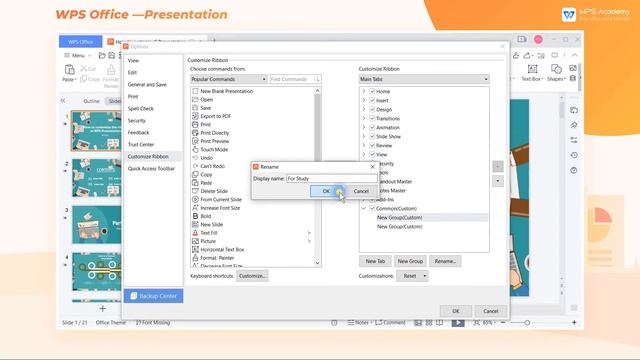This screenshot has width=640, height=360.
Task: Collapse the Common(Custom) tree node
Action: click(x=364, y=208)
